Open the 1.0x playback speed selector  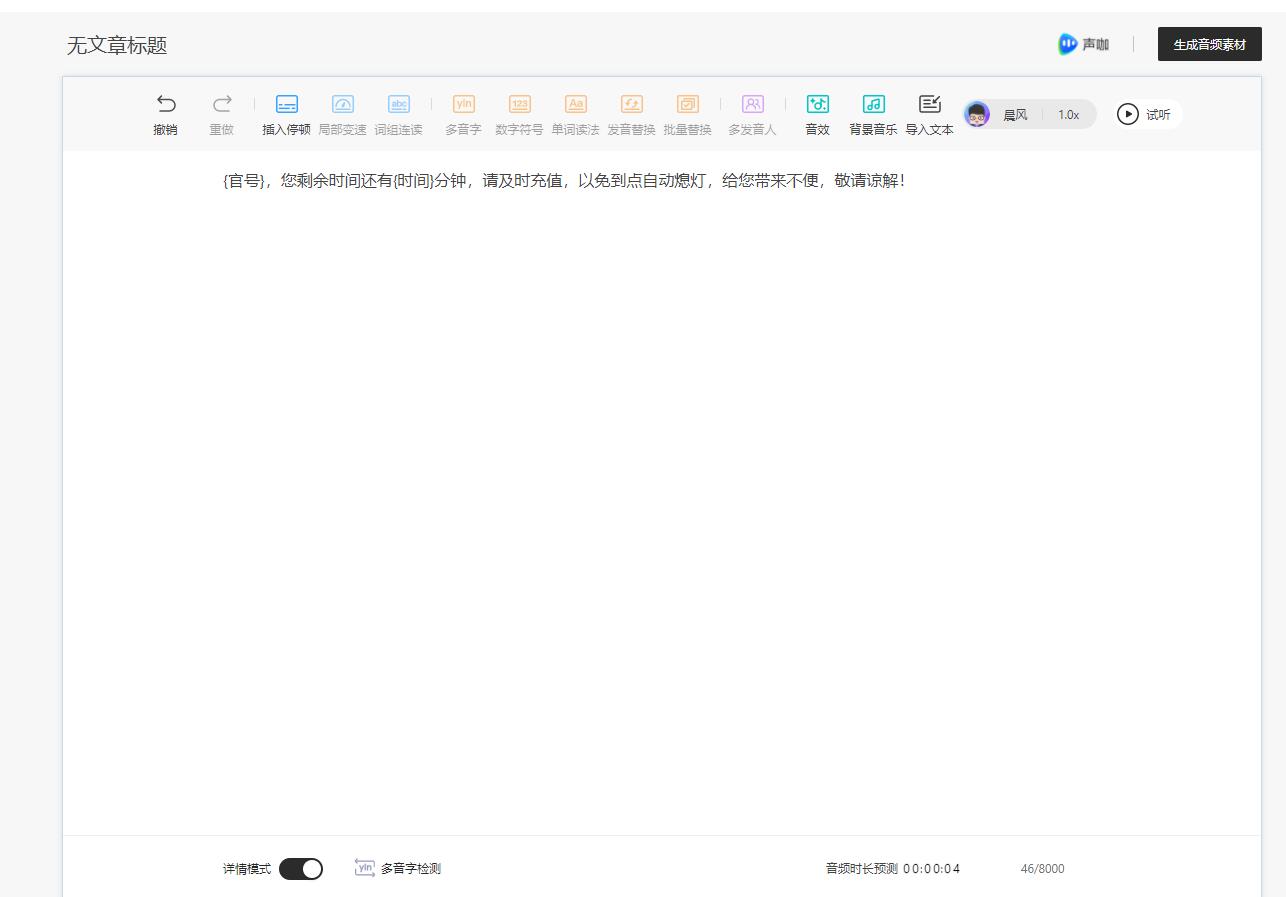point(1069,114)
